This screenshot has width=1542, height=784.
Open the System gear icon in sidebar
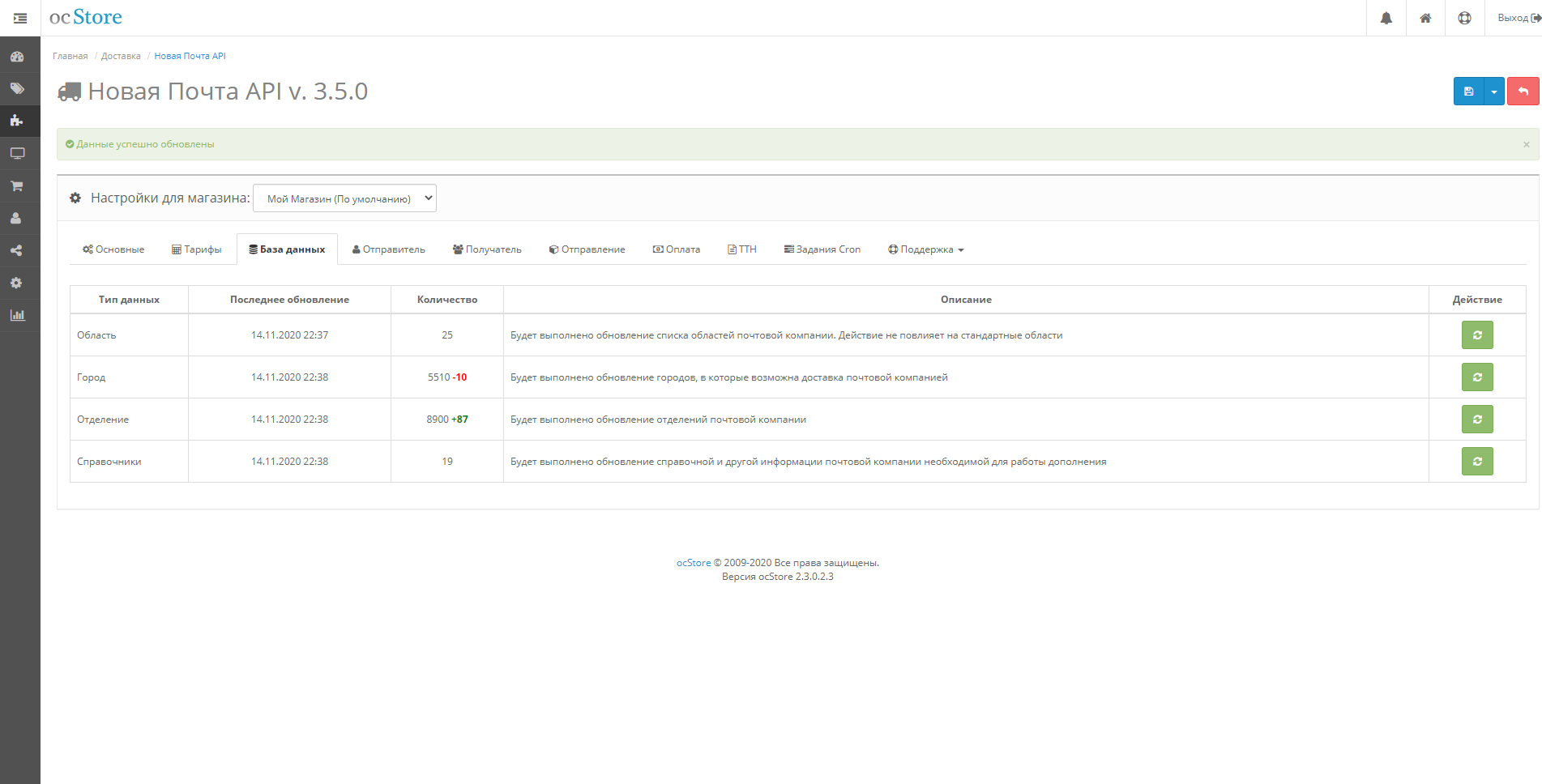click(17, 283)
